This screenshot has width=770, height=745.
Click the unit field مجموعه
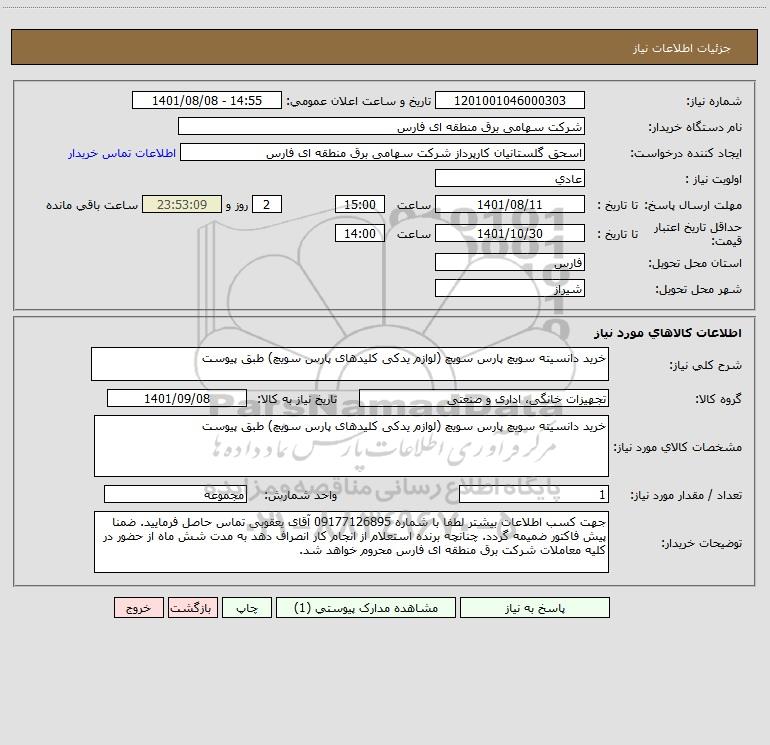[175, 495]
